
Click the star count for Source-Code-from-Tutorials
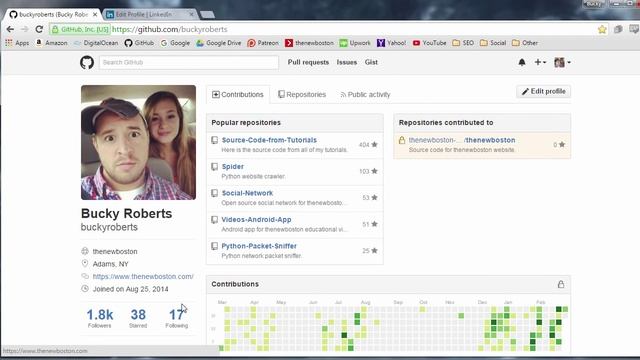368,144
